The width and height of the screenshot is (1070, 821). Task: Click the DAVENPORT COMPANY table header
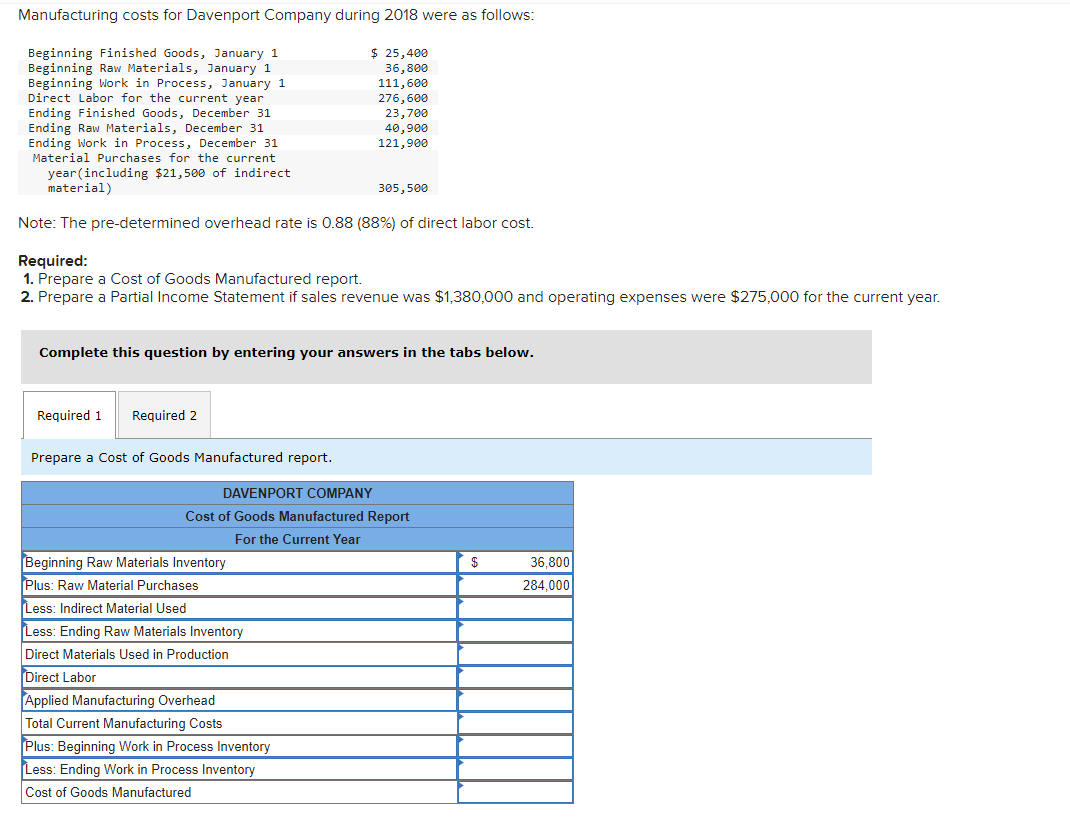(x=298, y=493)
